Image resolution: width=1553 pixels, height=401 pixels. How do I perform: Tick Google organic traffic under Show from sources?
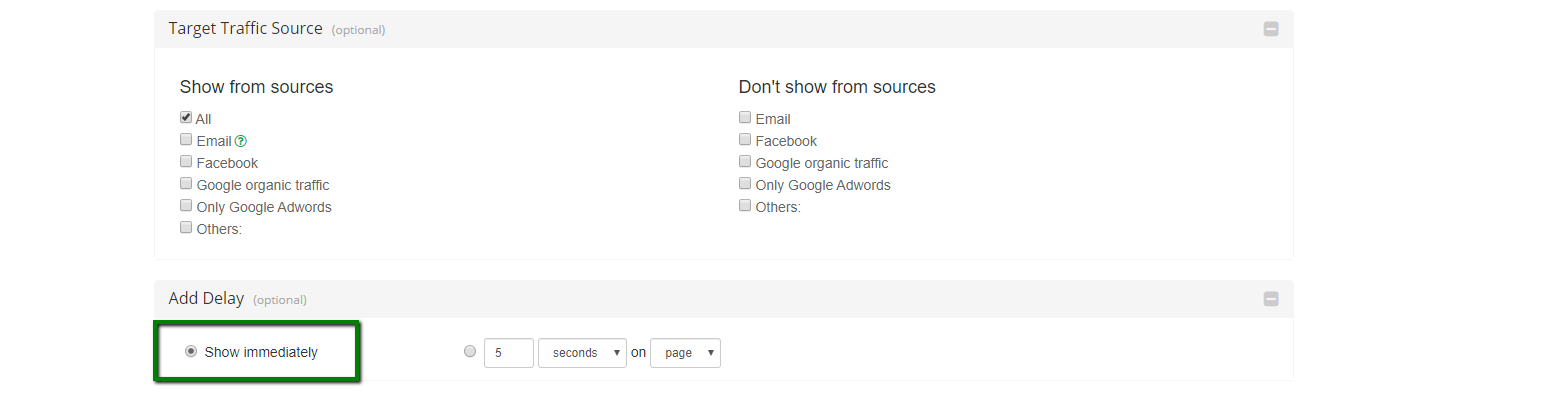pos(186,184)
